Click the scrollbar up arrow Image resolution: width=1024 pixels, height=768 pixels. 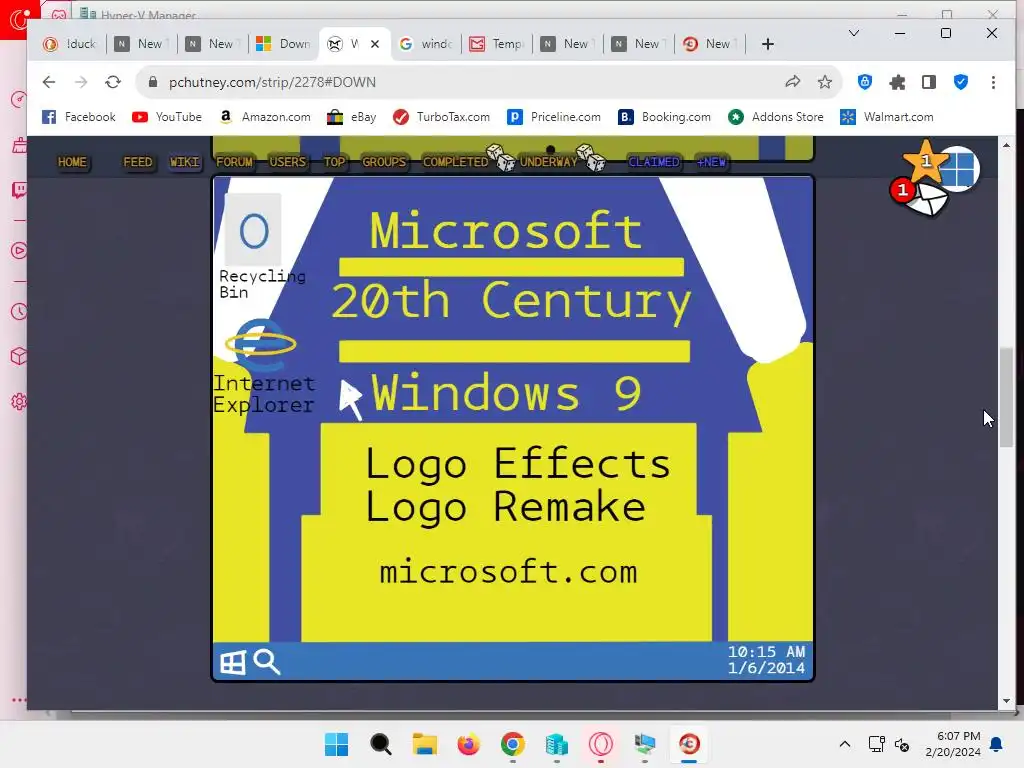1006,145
